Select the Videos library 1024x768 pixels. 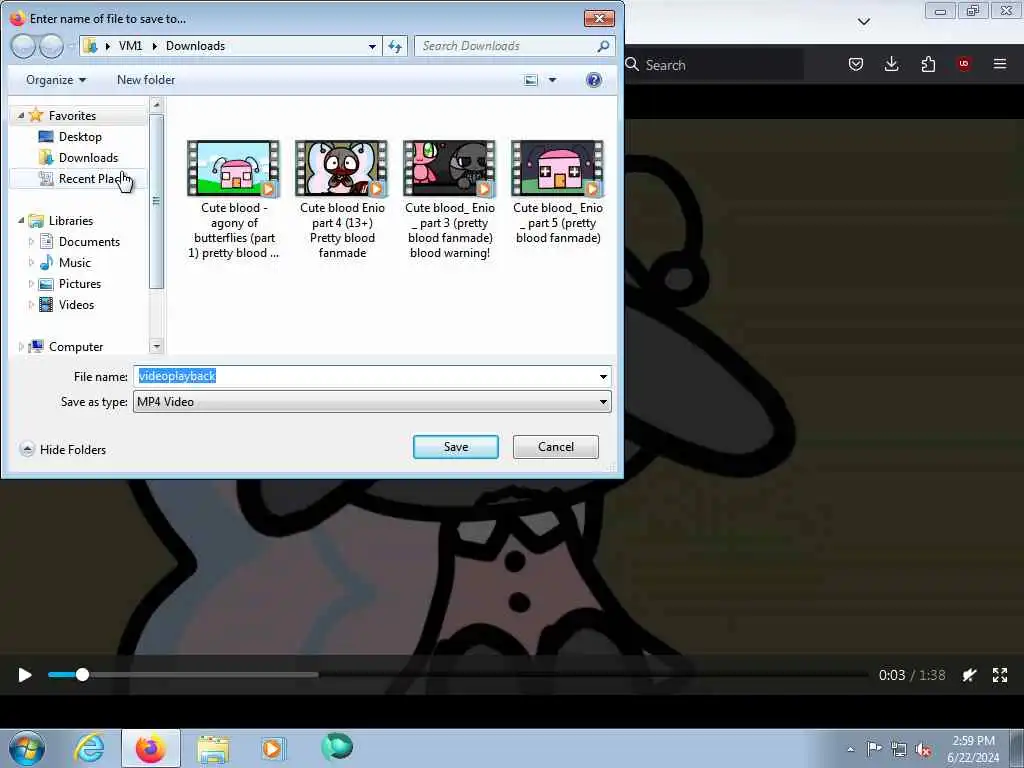[x=76, y=304]
